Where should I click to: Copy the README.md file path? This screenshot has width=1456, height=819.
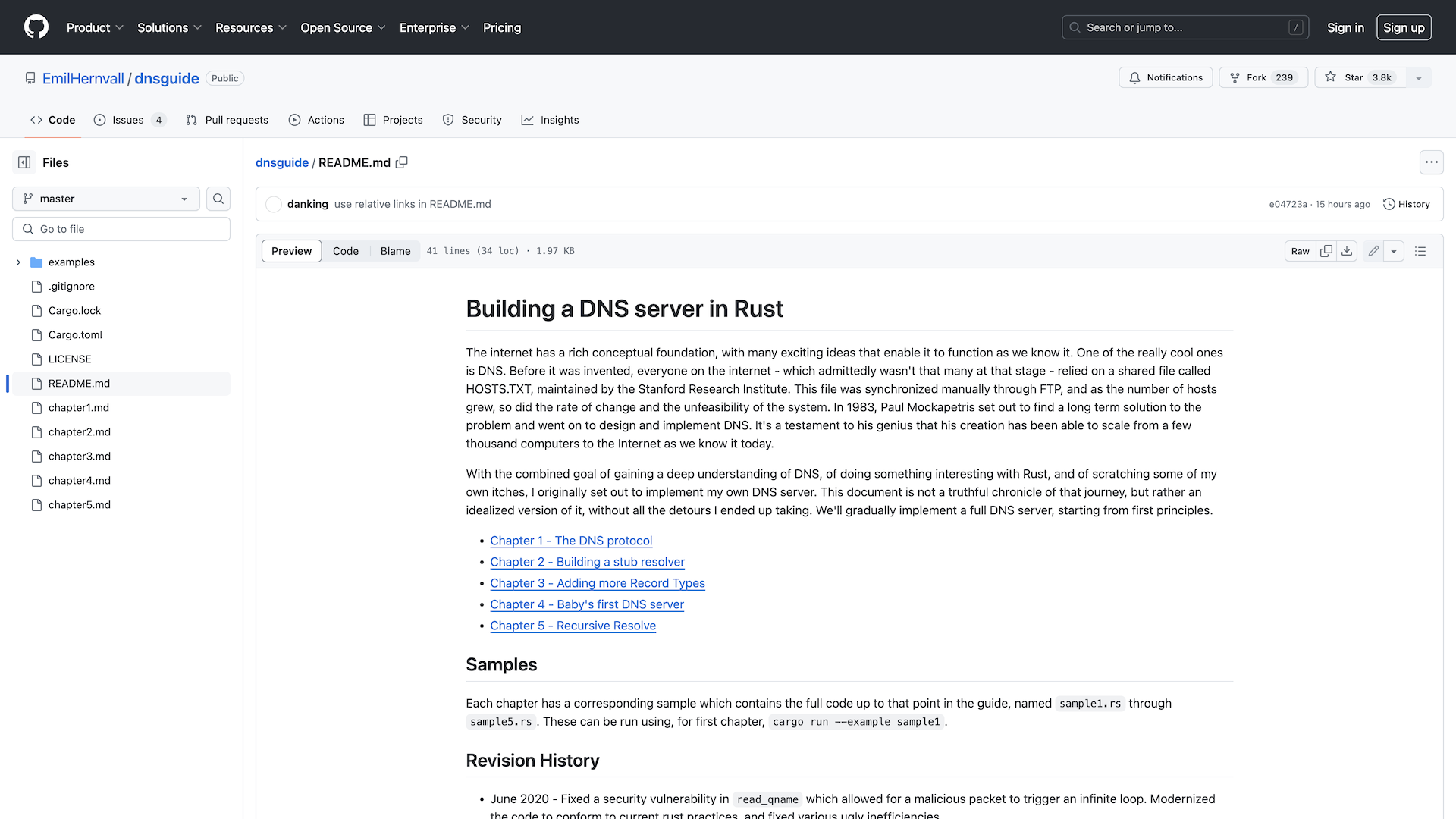pos(402,162)
